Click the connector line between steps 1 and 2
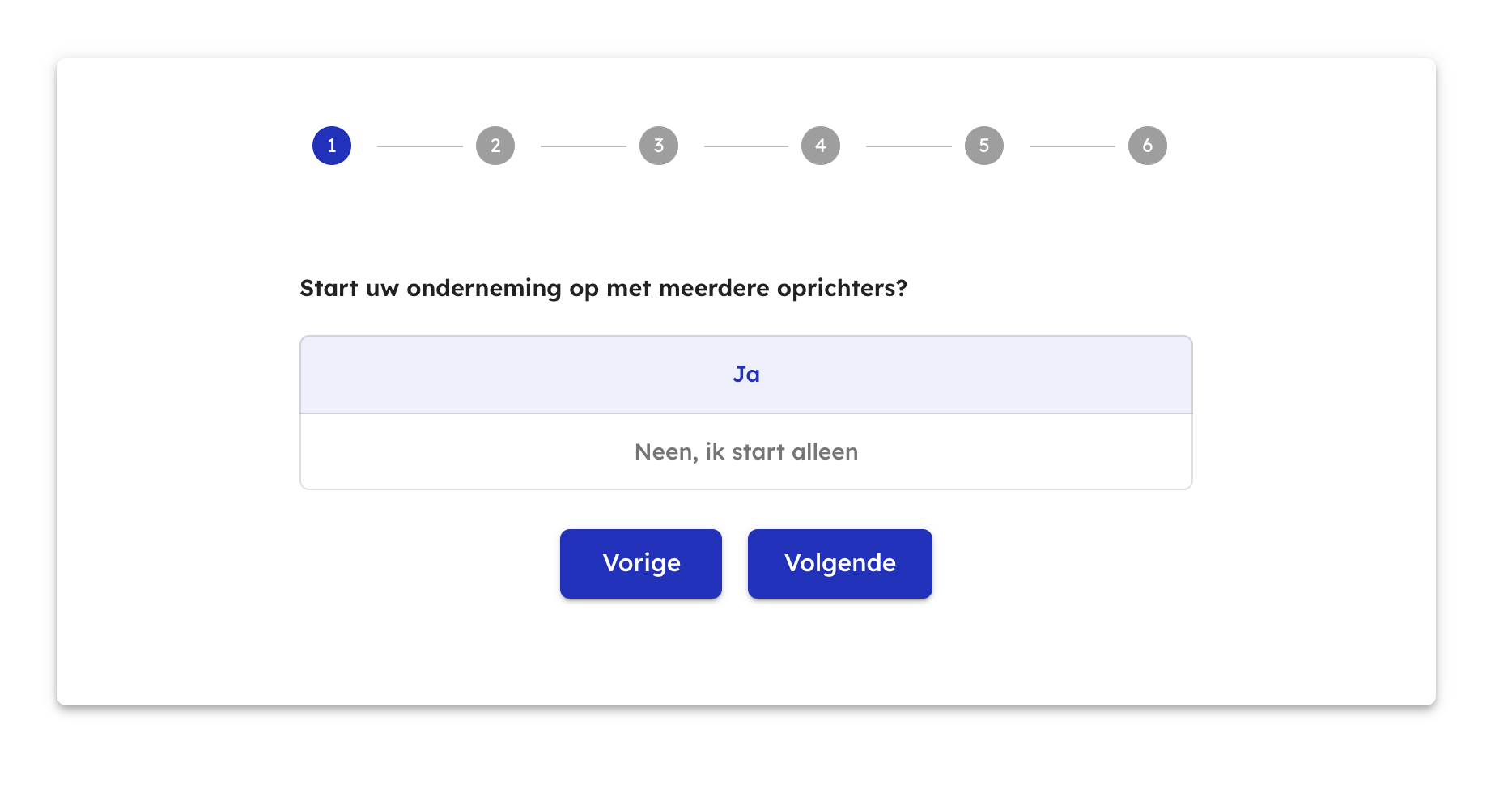The width and height of the screenshot is (1512, 788). [x=420, y=146]
